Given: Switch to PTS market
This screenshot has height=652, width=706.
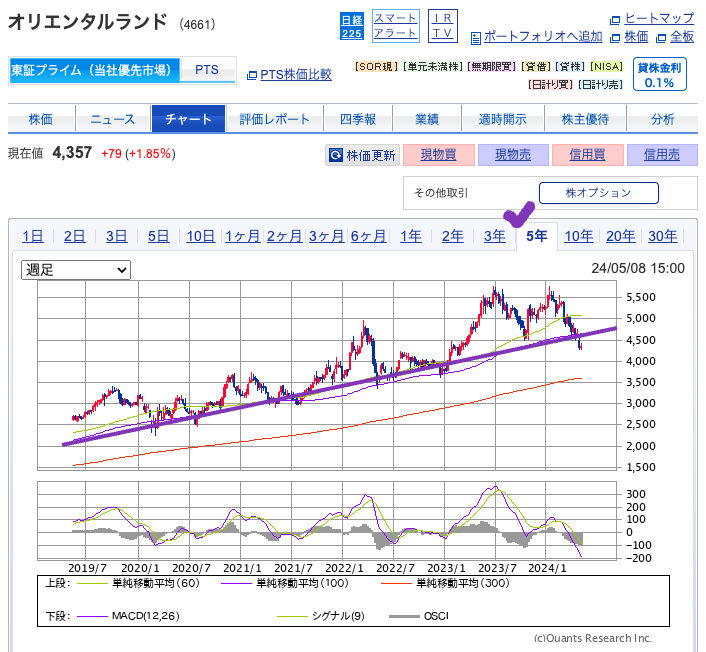Looking at the screenshot, I should (x=207, y=70).
